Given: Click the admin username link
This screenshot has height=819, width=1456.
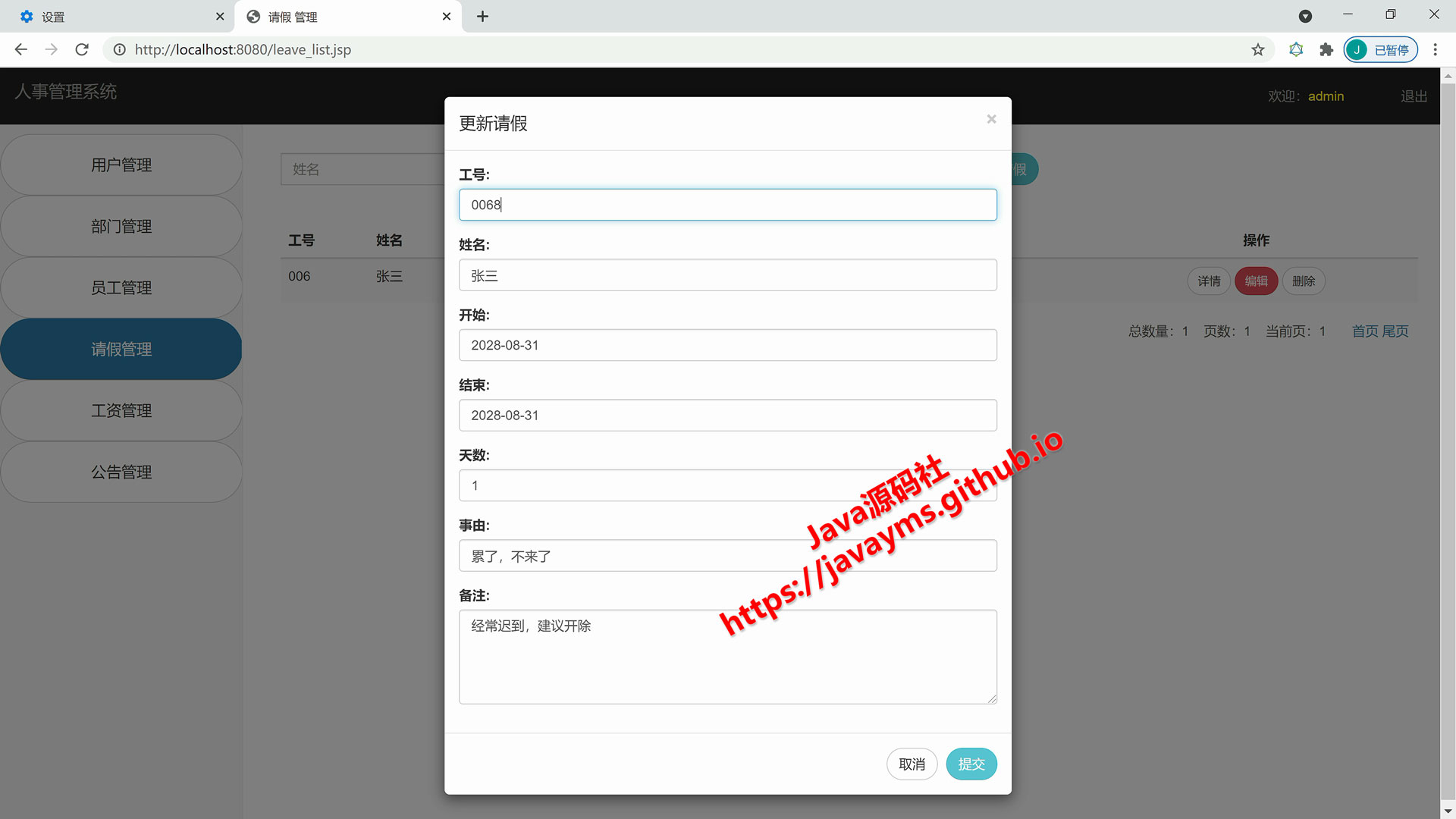Looking at the screenshot, I should pyautogui.click(x=1326, y=96).
